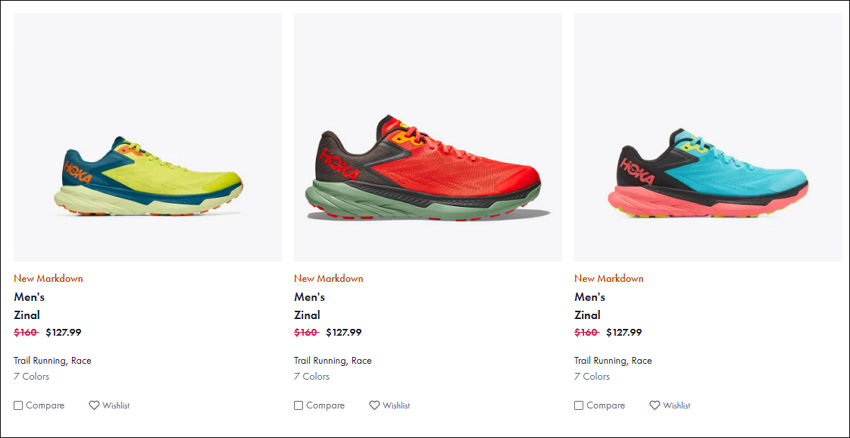Click New Markdown label above red shoe listing

[329, 278]
